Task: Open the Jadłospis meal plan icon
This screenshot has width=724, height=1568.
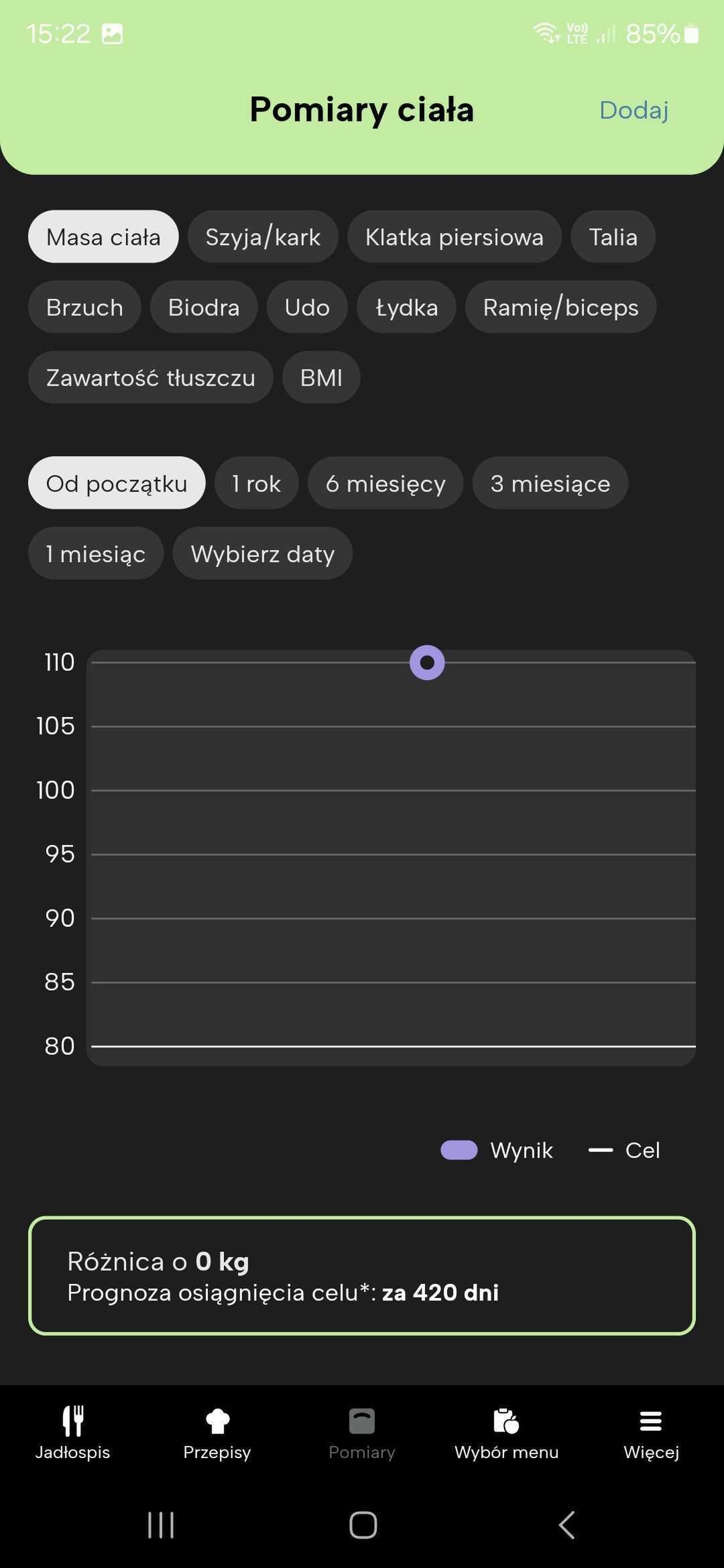Action: 72,1421
